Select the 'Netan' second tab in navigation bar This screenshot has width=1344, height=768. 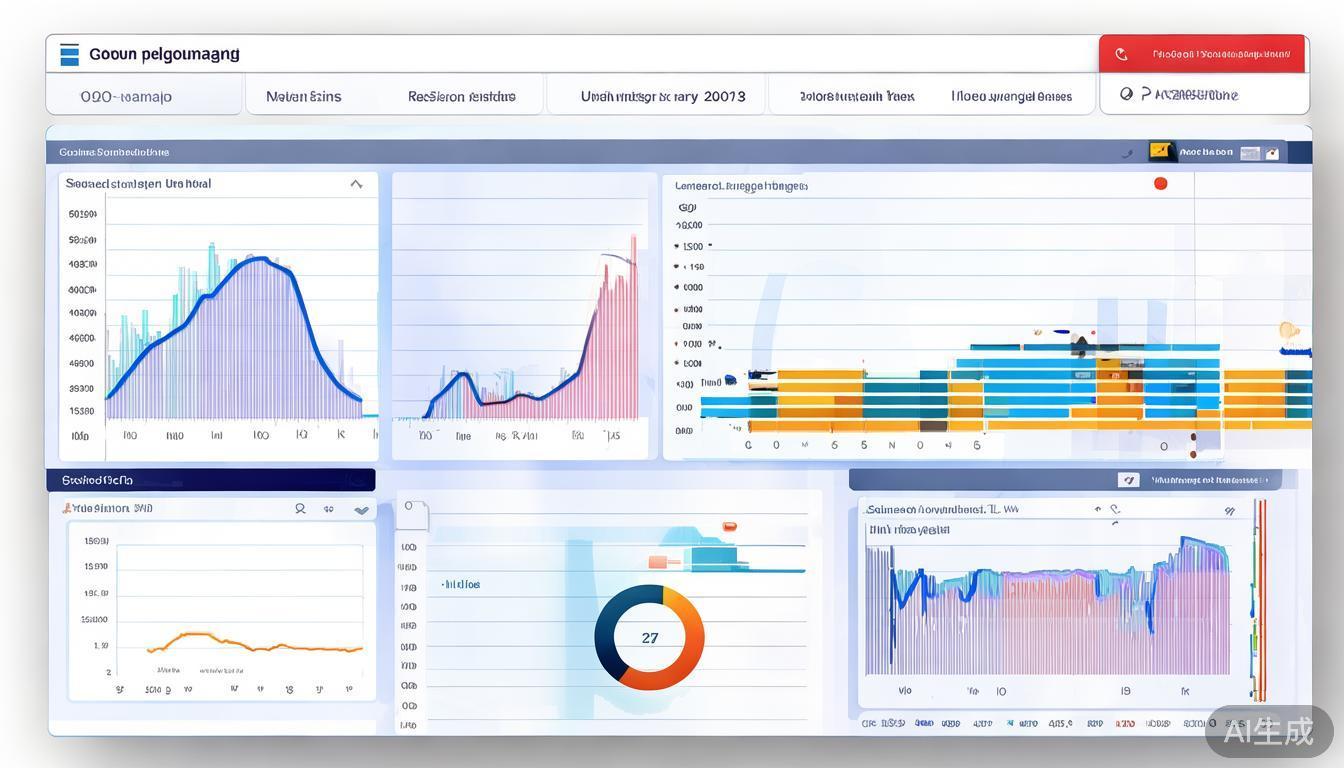coord(303,96)
